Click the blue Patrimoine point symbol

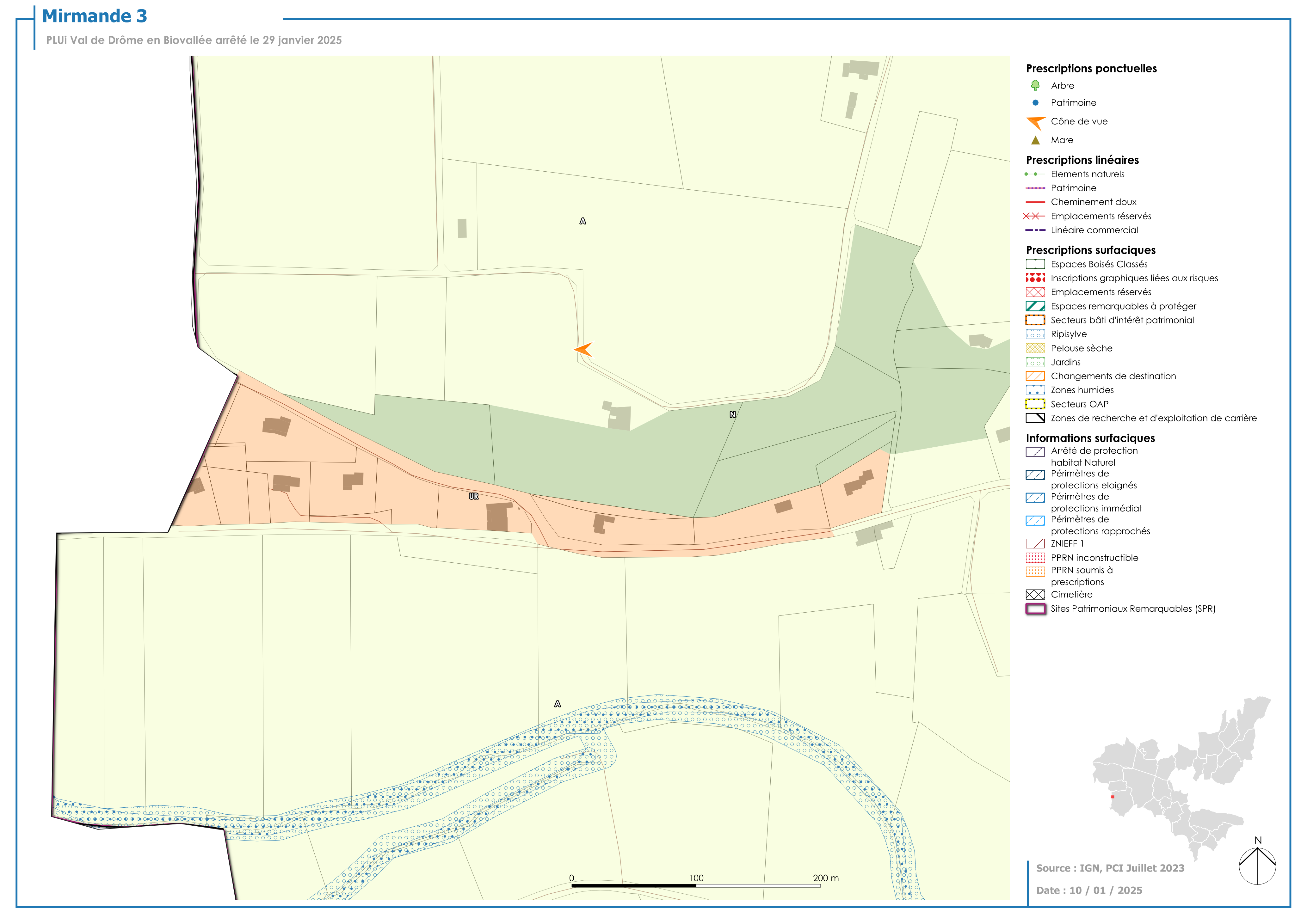click(1035, 103)
